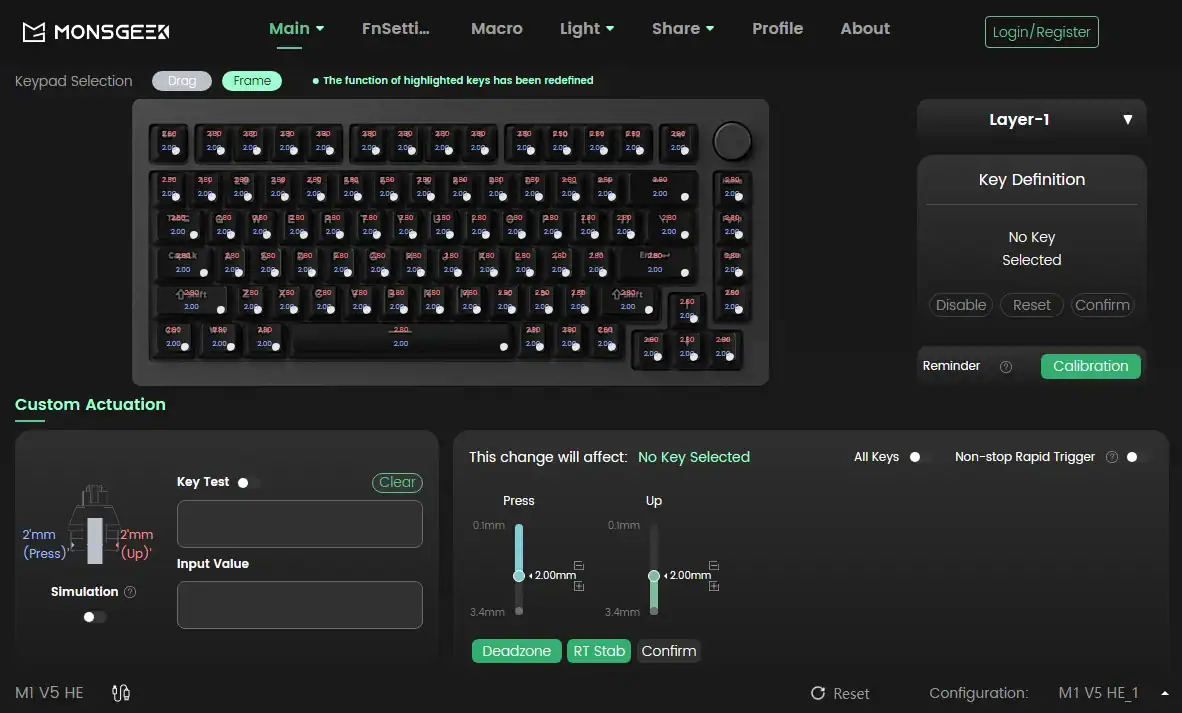
Task: Click the bottom bar Reset refresh icon
Action: click(818, 694)
